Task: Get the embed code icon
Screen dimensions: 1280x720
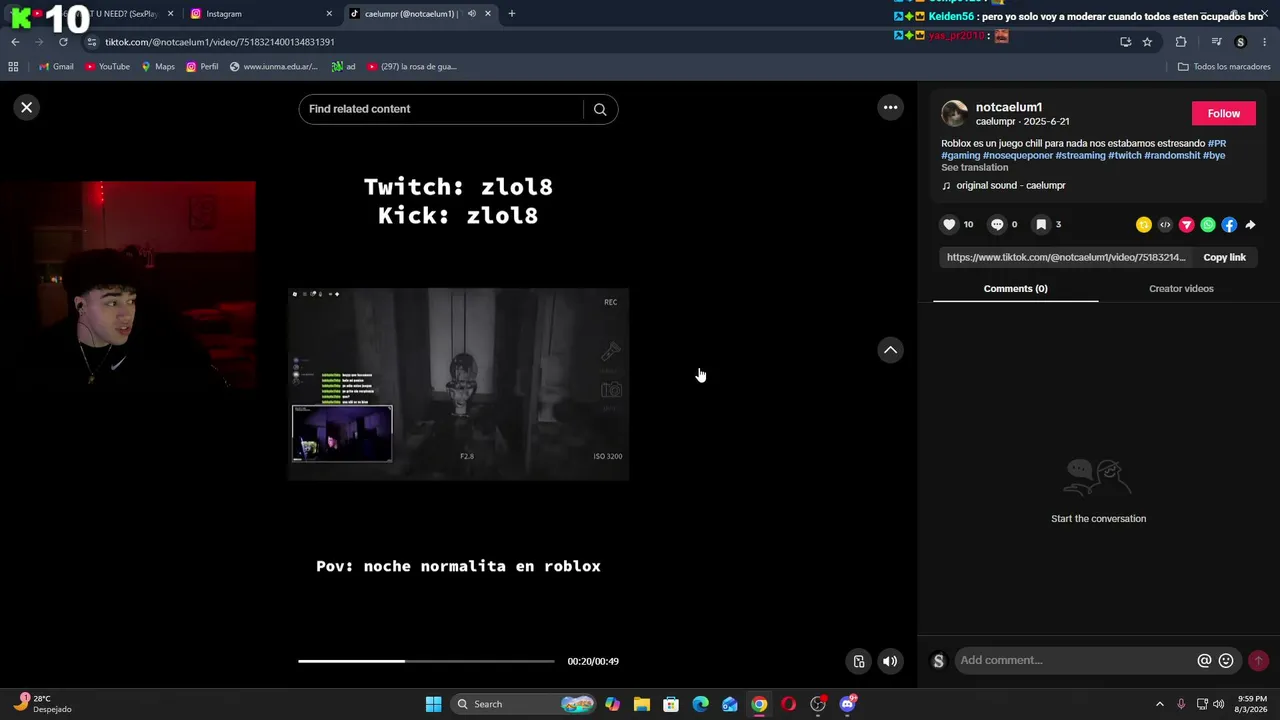Action: pos(1165,225)
